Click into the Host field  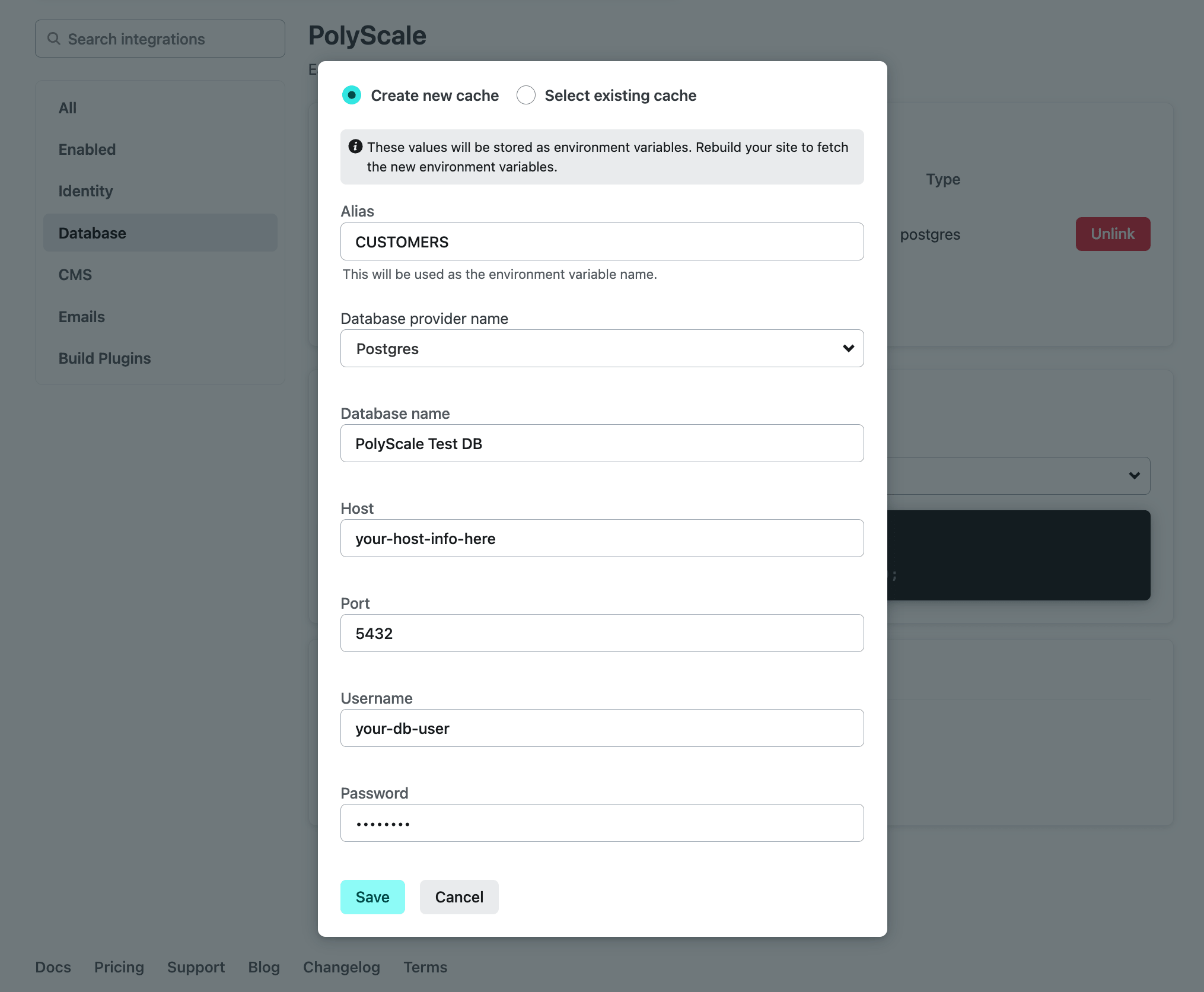tap(601, 538)
